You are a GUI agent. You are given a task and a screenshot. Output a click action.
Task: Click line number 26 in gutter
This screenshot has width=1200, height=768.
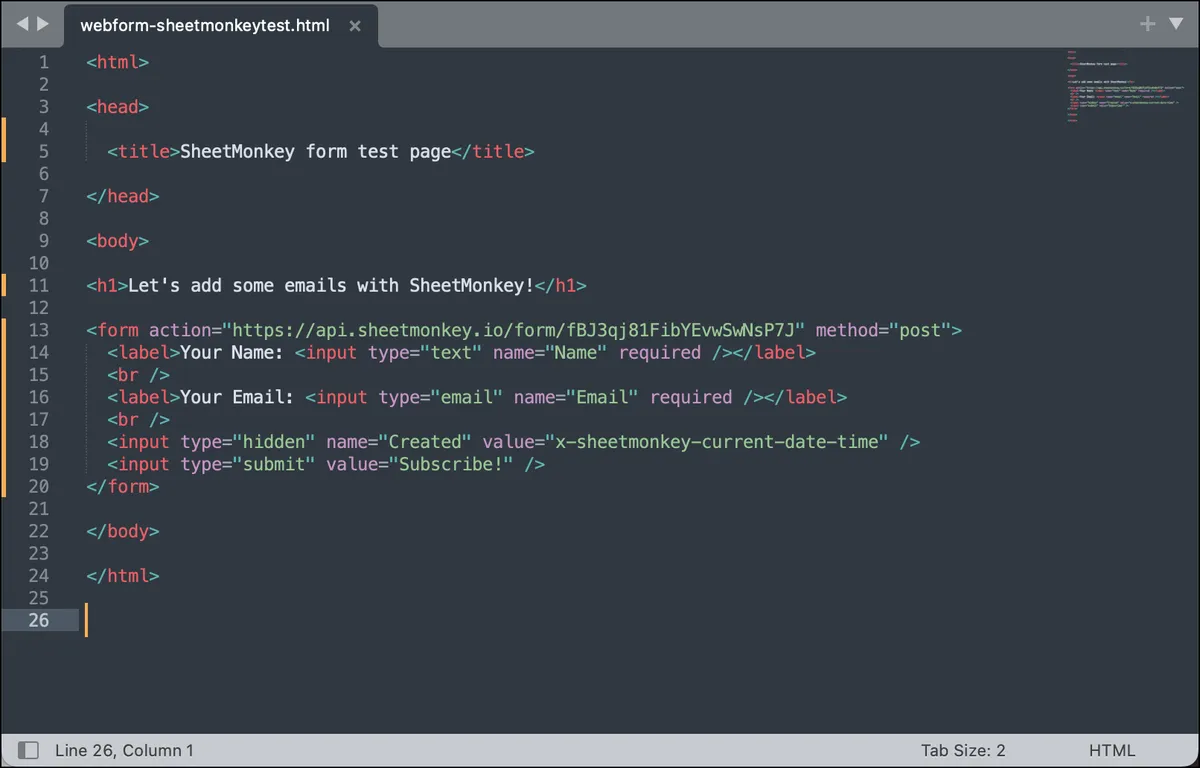point(38,620)
